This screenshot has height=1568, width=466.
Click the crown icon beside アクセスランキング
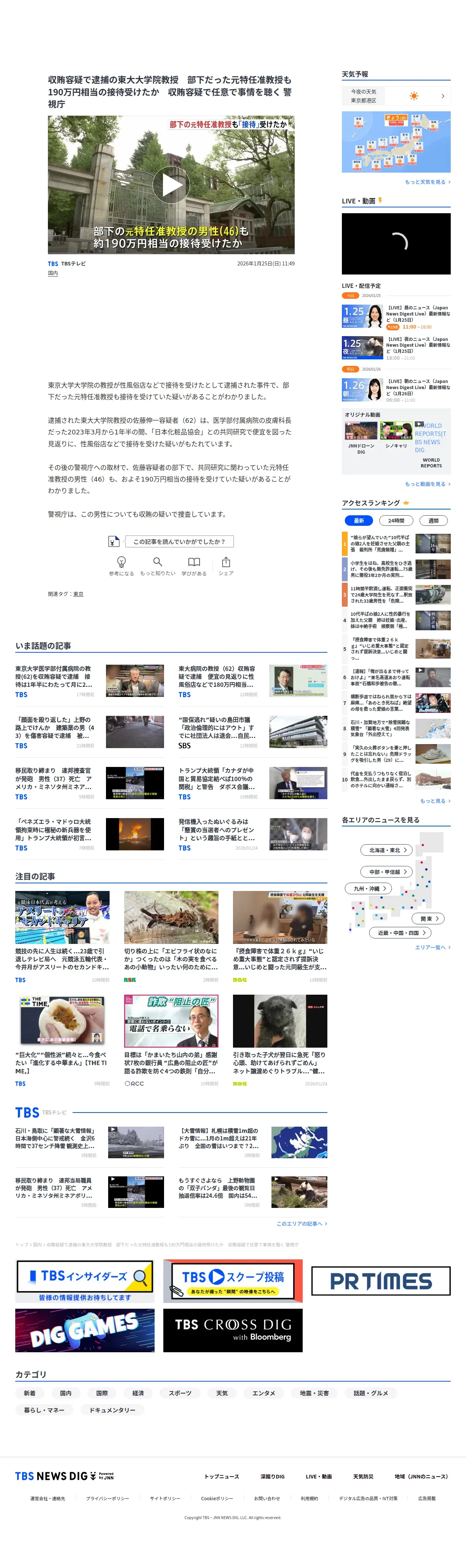tap(406, 503)
